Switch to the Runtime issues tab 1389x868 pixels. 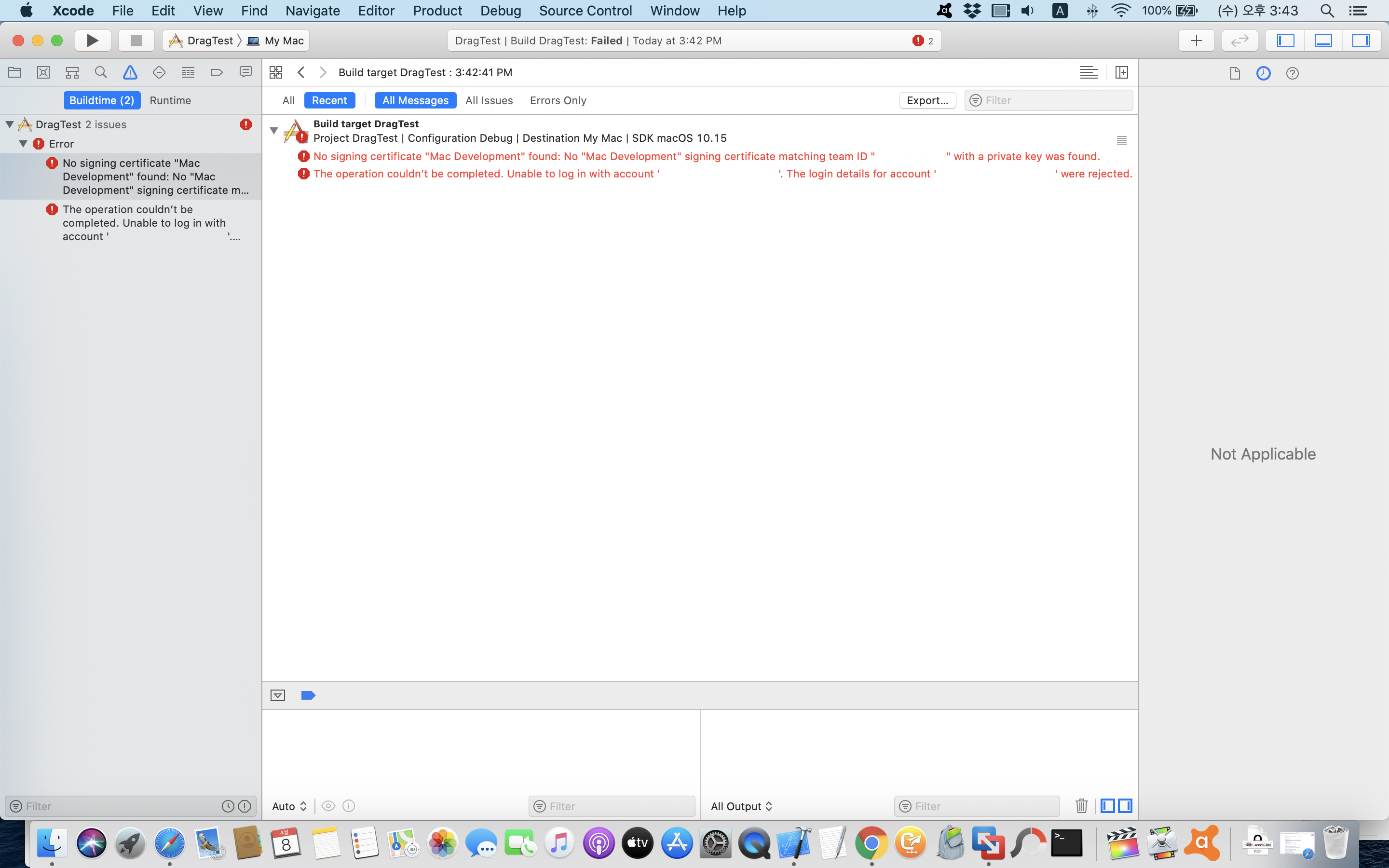[170, 100]
